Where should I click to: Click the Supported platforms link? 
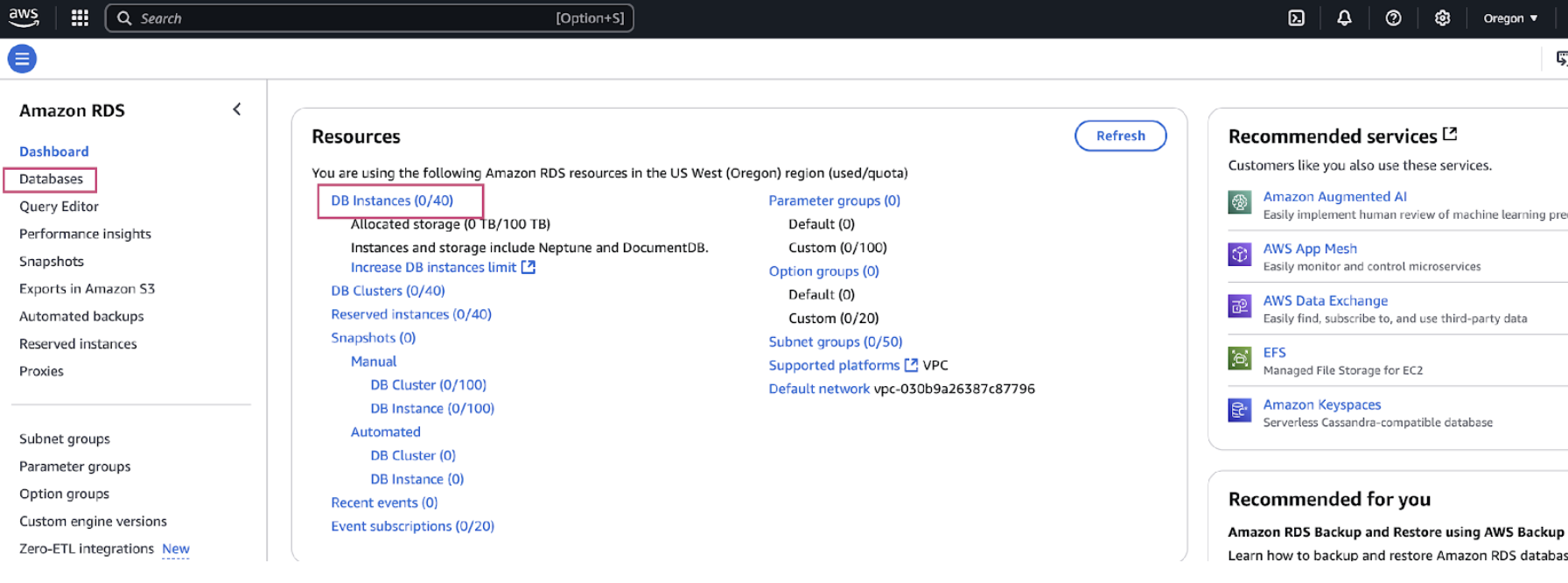click(x=834, y=365)
